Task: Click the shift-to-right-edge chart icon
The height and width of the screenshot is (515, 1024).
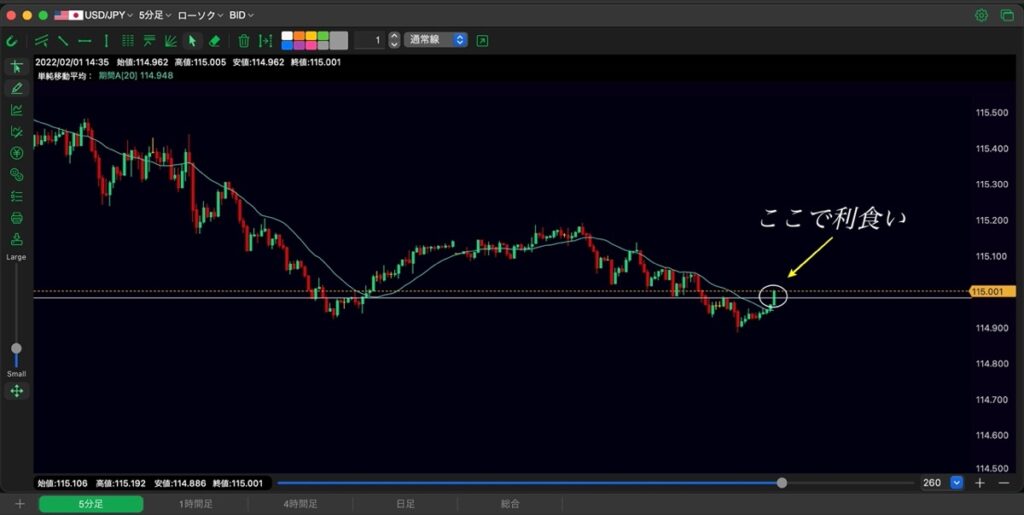Action: [x=265, y=40]
